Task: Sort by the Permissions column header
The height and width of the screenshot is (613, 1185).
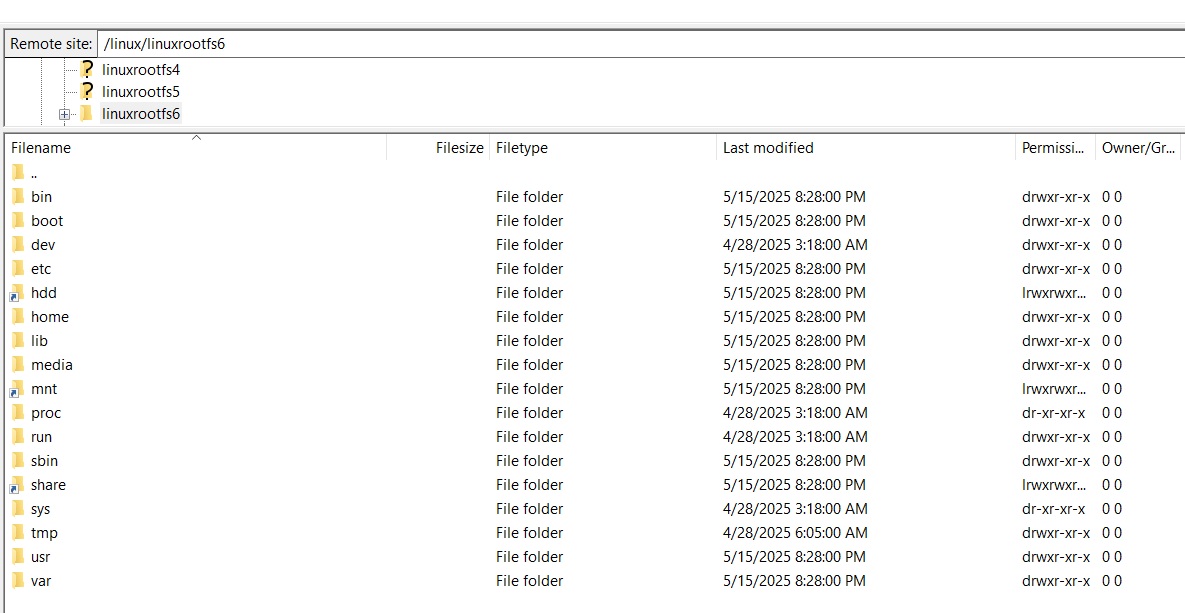Action: click(1056, 148)
